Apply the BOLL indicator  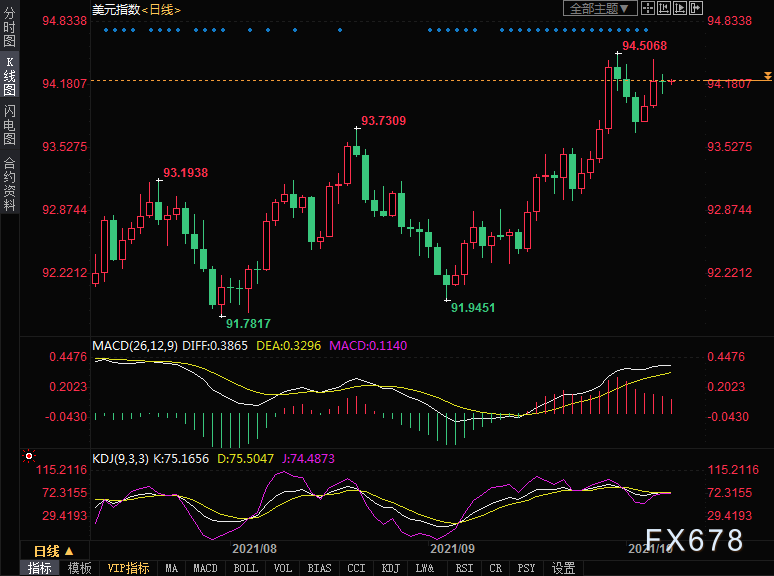[x=245, y=568]
